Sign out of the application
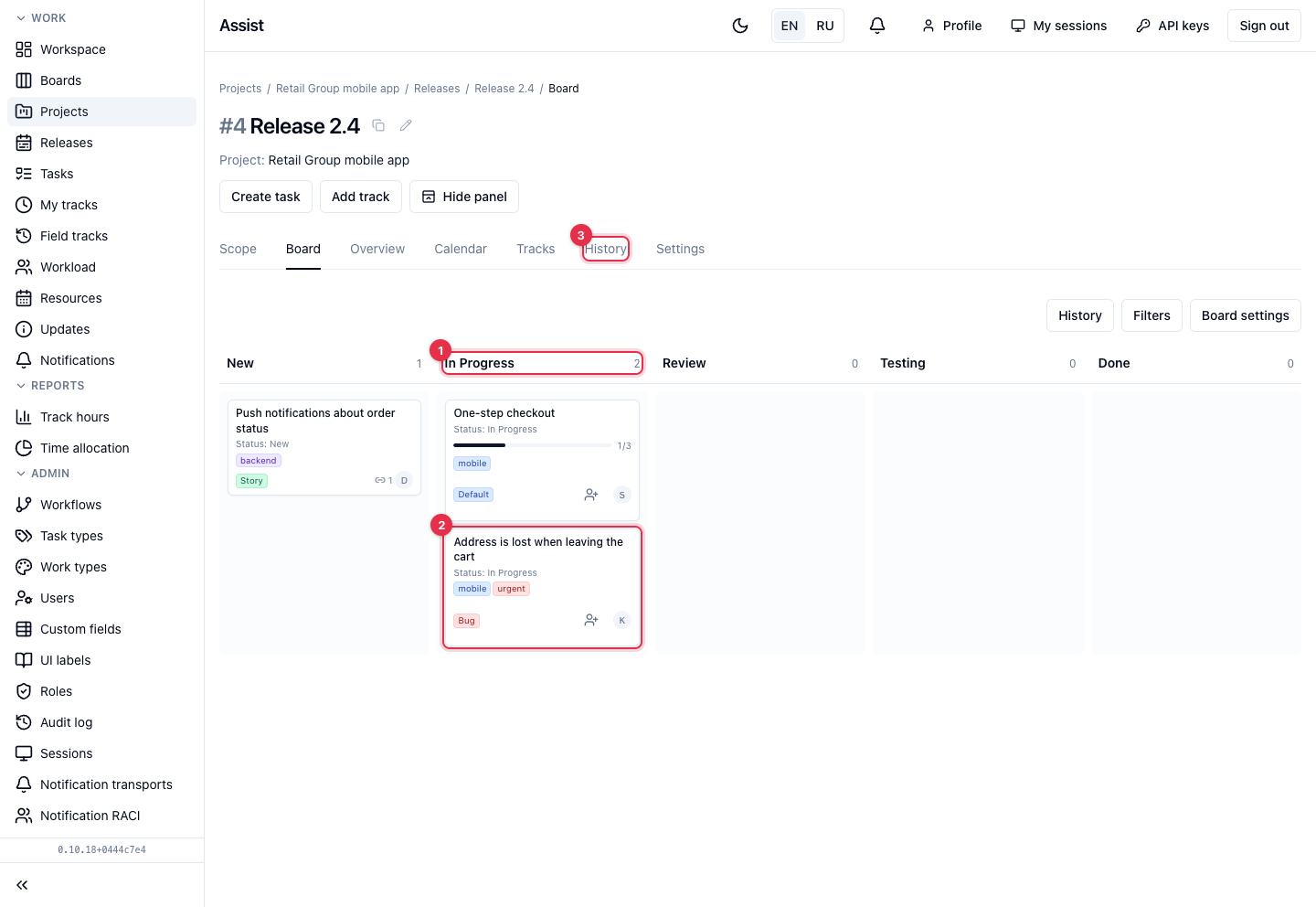The image size is (1316, 907). click(x=1264, y=26)
